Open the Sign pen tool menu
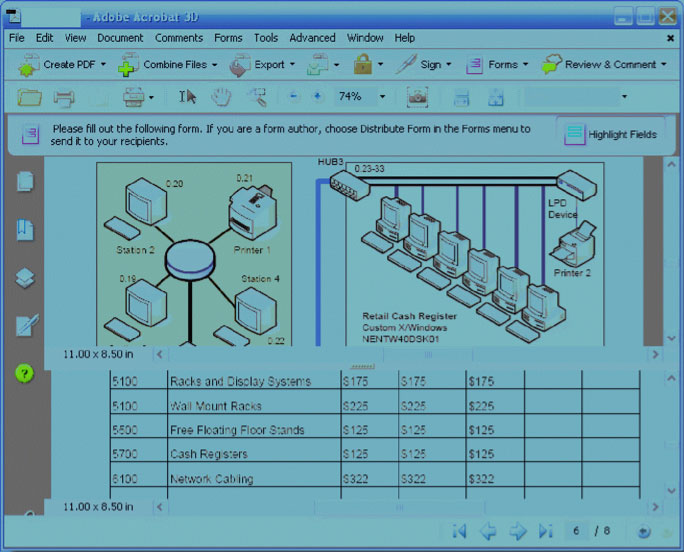Screen dimensions: 684x552 click(422, 65)
